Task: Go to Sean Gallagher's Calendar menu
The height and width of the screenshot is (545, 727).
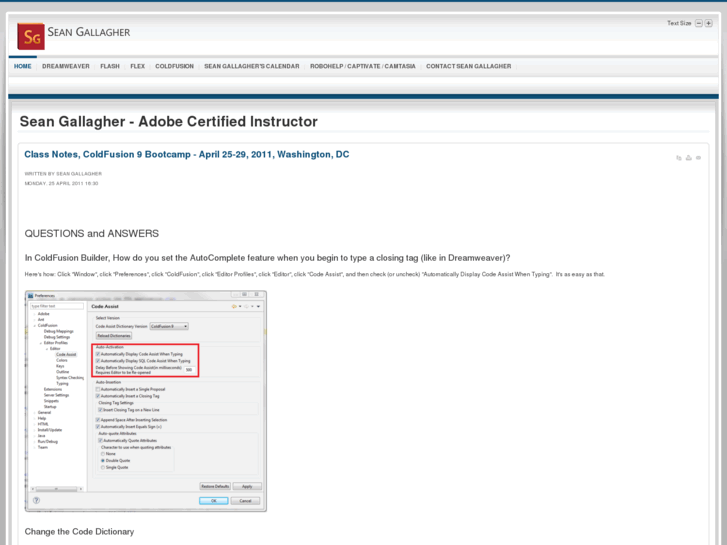Action: 251,66
